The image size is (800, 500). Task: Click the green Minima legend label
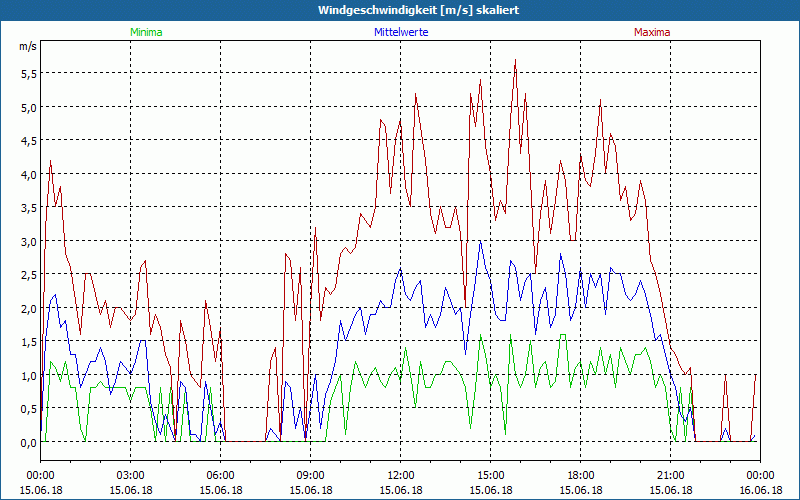click(146, 32)
